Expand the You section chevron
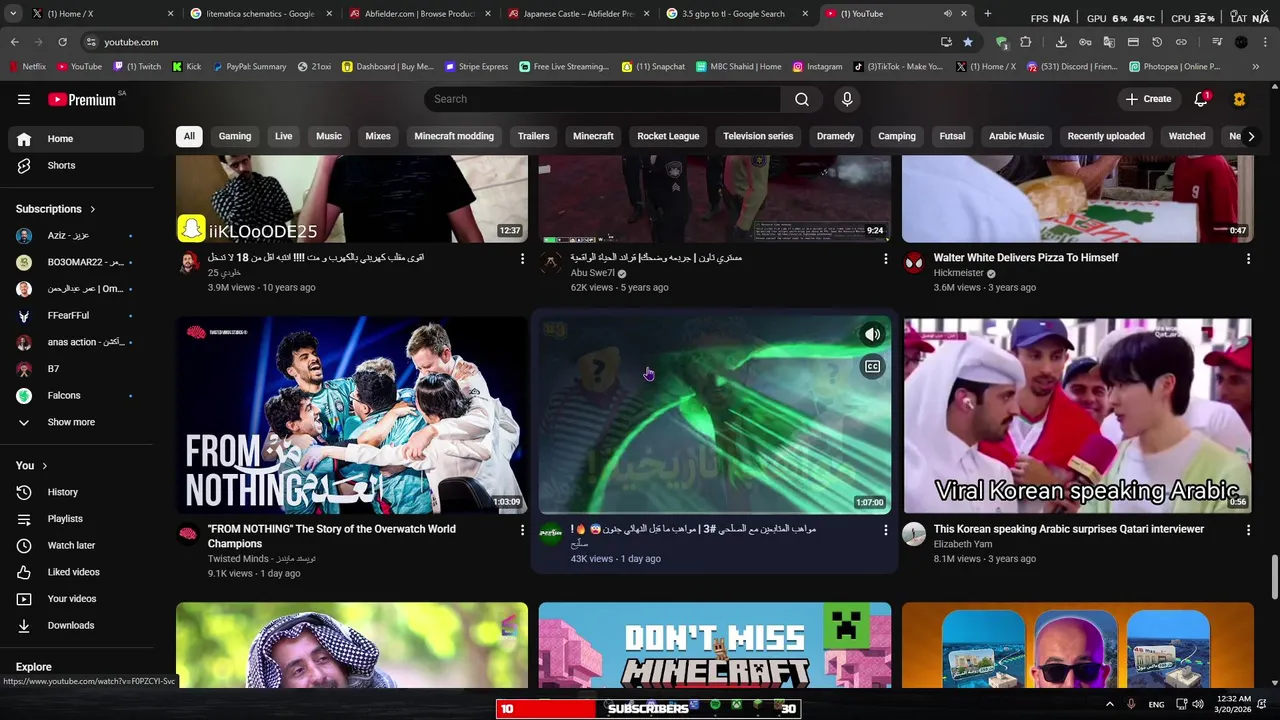This screenshot has width=1280, height=720. click(44, 466)
